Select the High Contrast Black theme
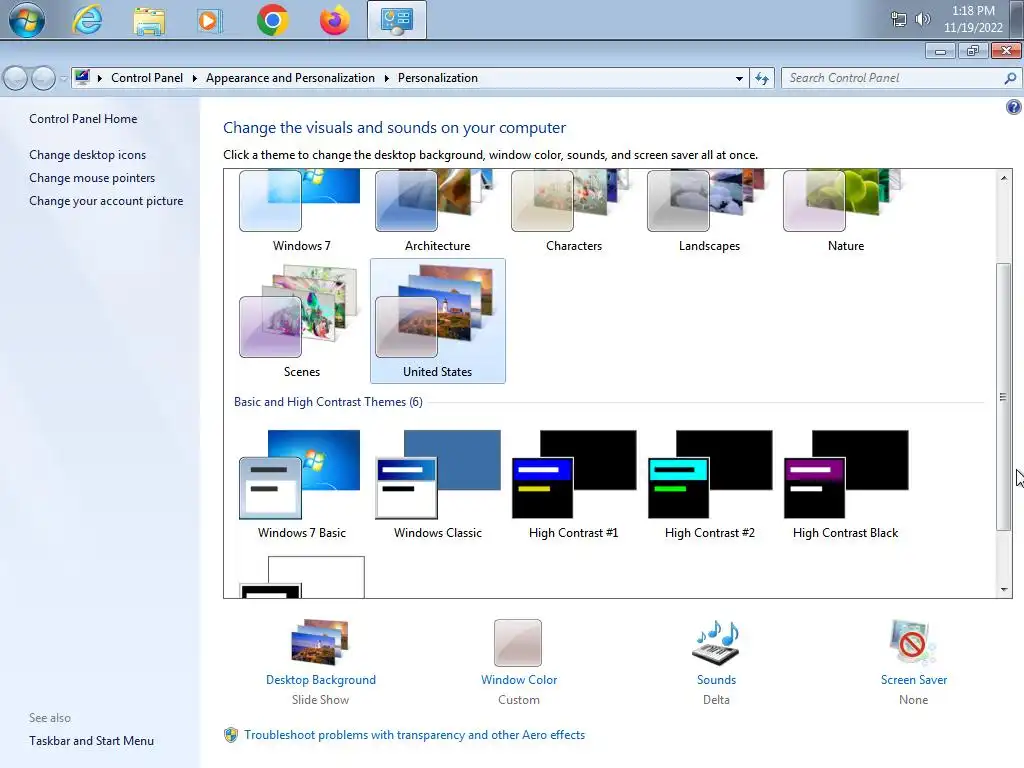Screen dimensions: 1024x768 point(846,484)
